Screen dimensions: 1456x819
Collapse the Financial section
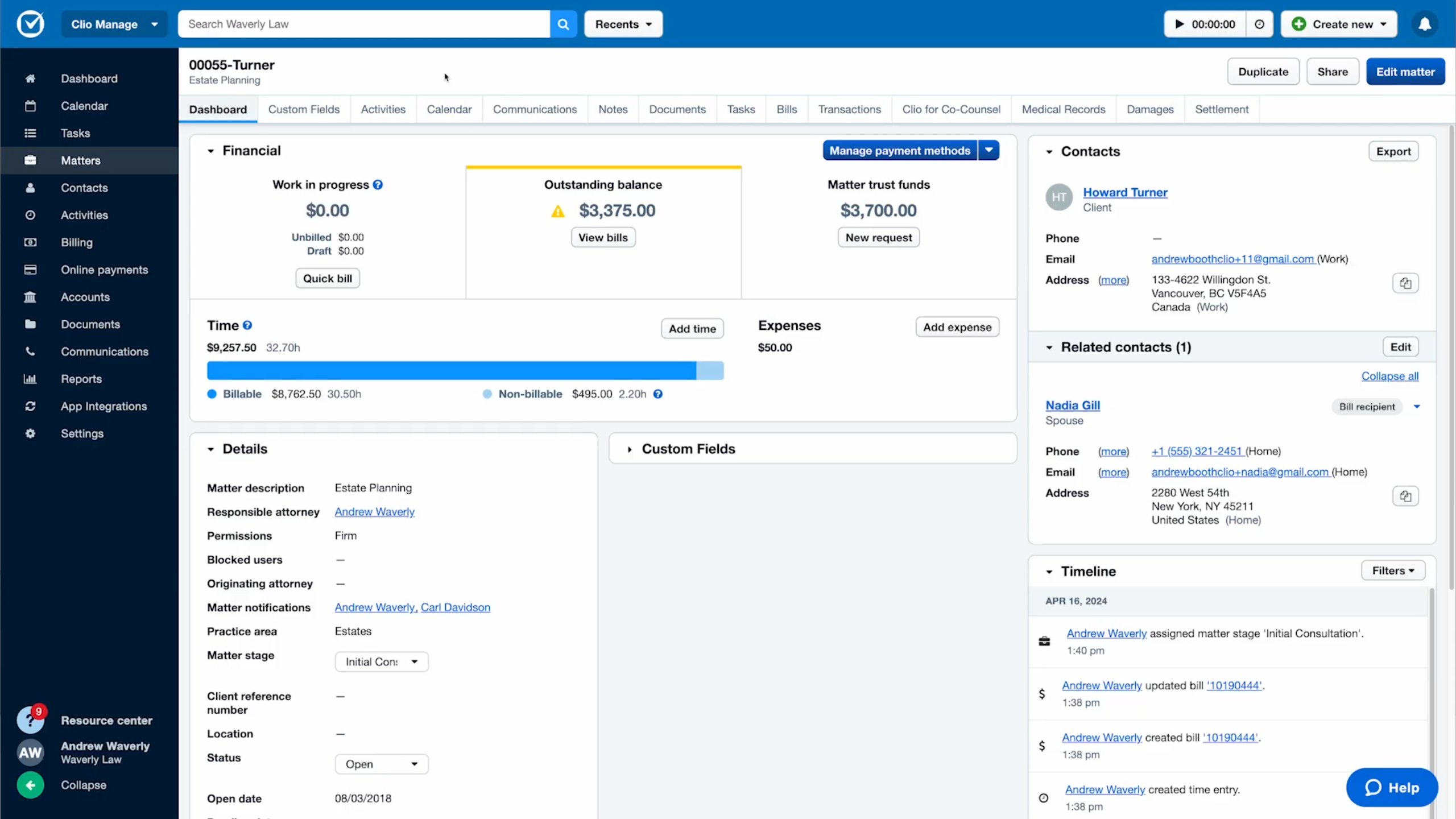(210, 151)
